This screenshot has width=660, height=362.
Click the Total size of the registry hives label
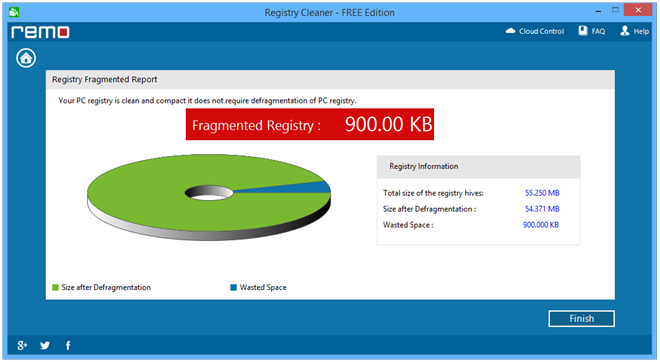click(433, 193)
